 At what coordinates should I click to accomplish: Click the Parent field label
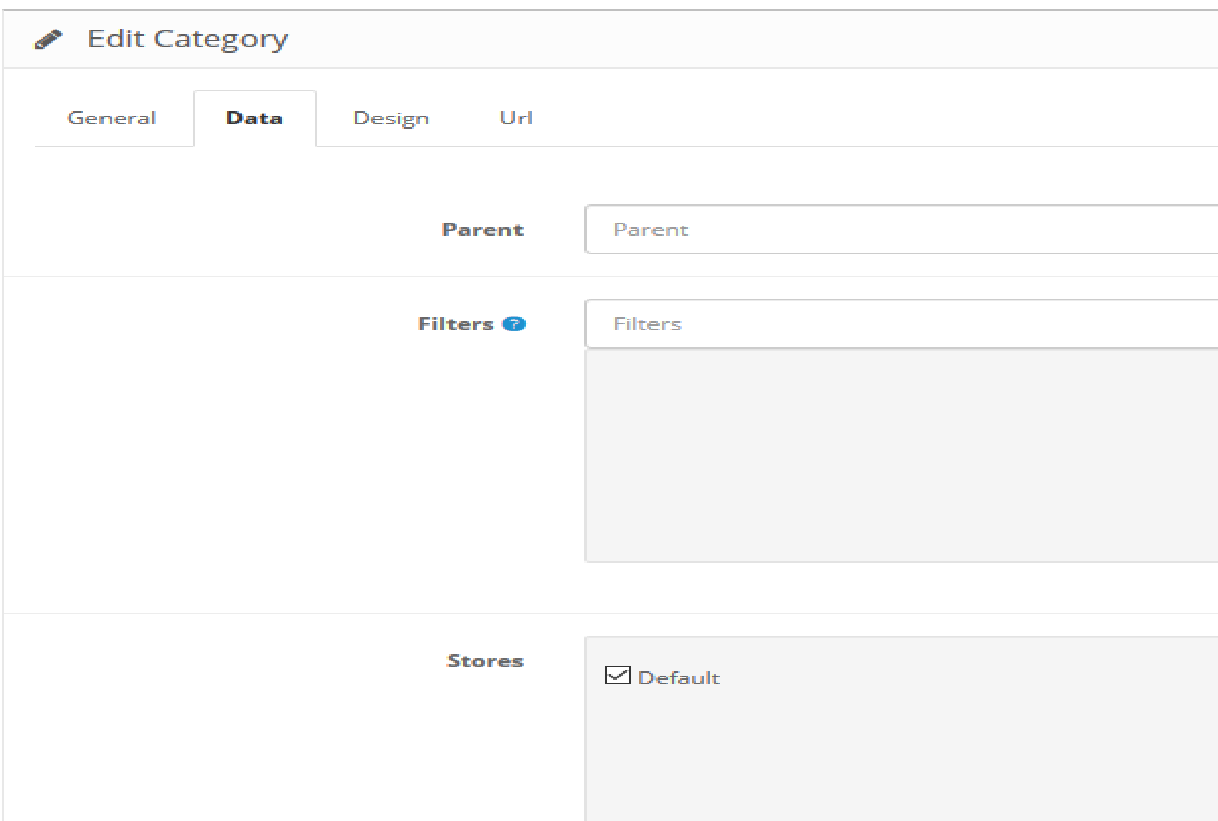483,229
